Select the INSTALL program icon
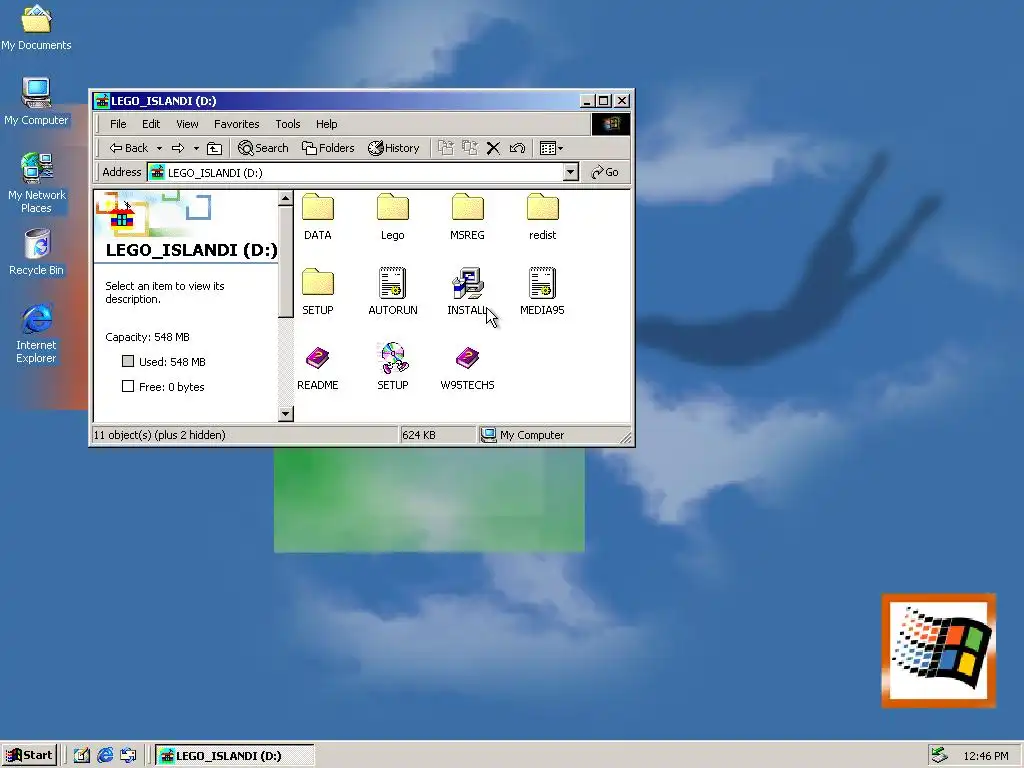This screenshot has width=1024, height=768. (x=468, y=283)
